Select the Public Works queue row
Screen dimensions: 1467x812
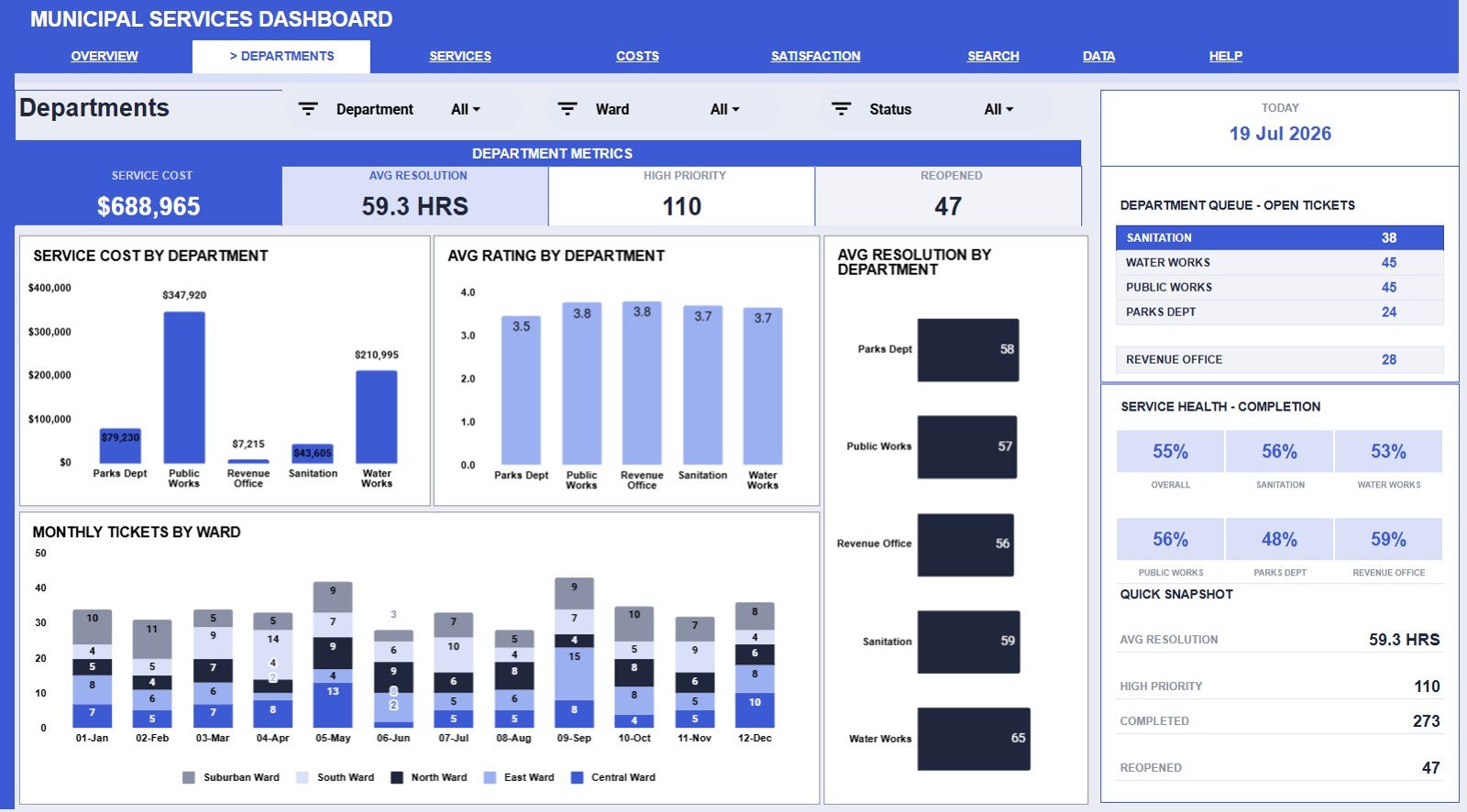click(x=1279, y=287)
